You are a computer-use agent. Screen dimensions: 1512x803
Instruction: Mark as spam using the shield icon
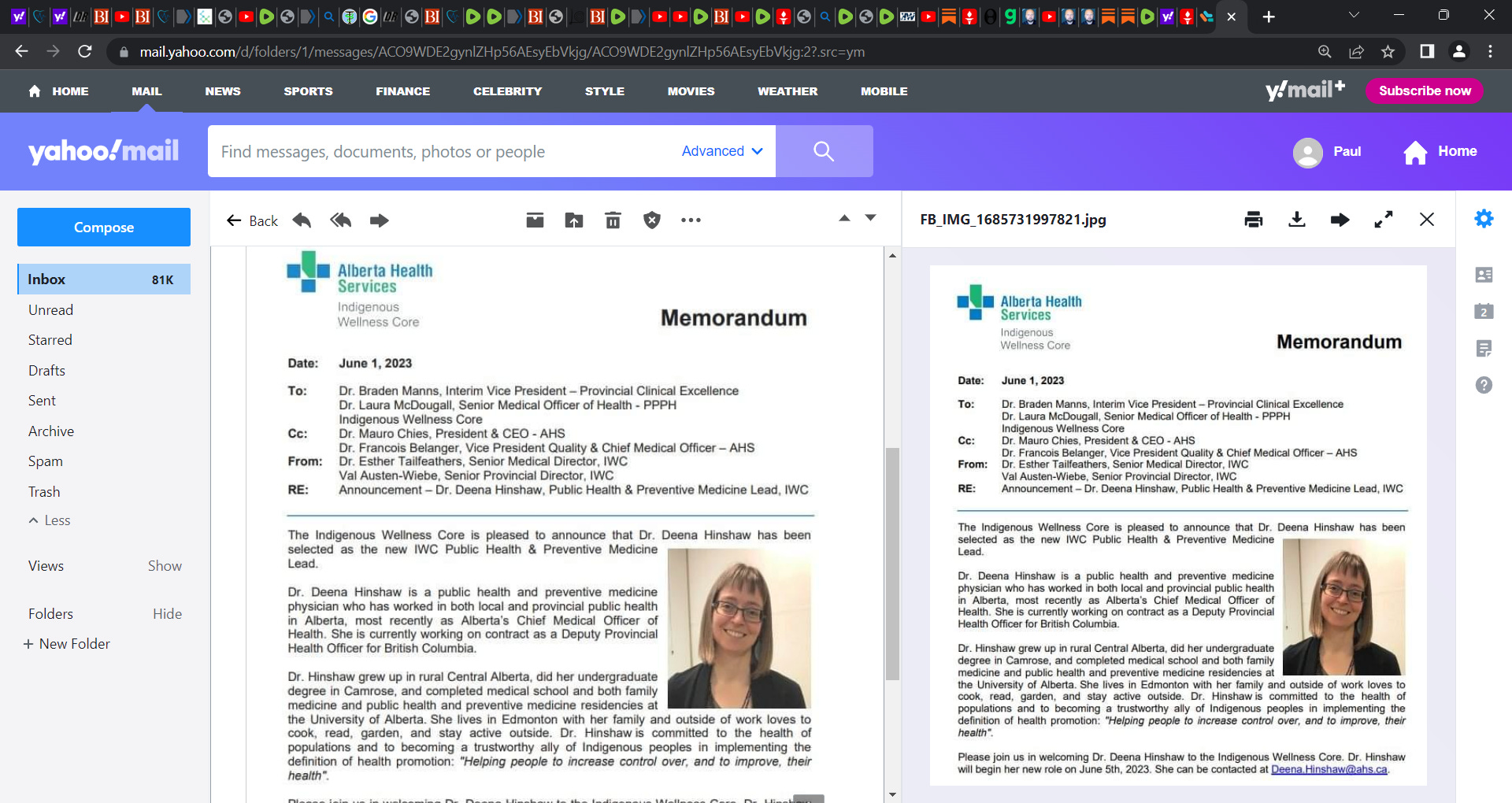[x=652, y=220]
